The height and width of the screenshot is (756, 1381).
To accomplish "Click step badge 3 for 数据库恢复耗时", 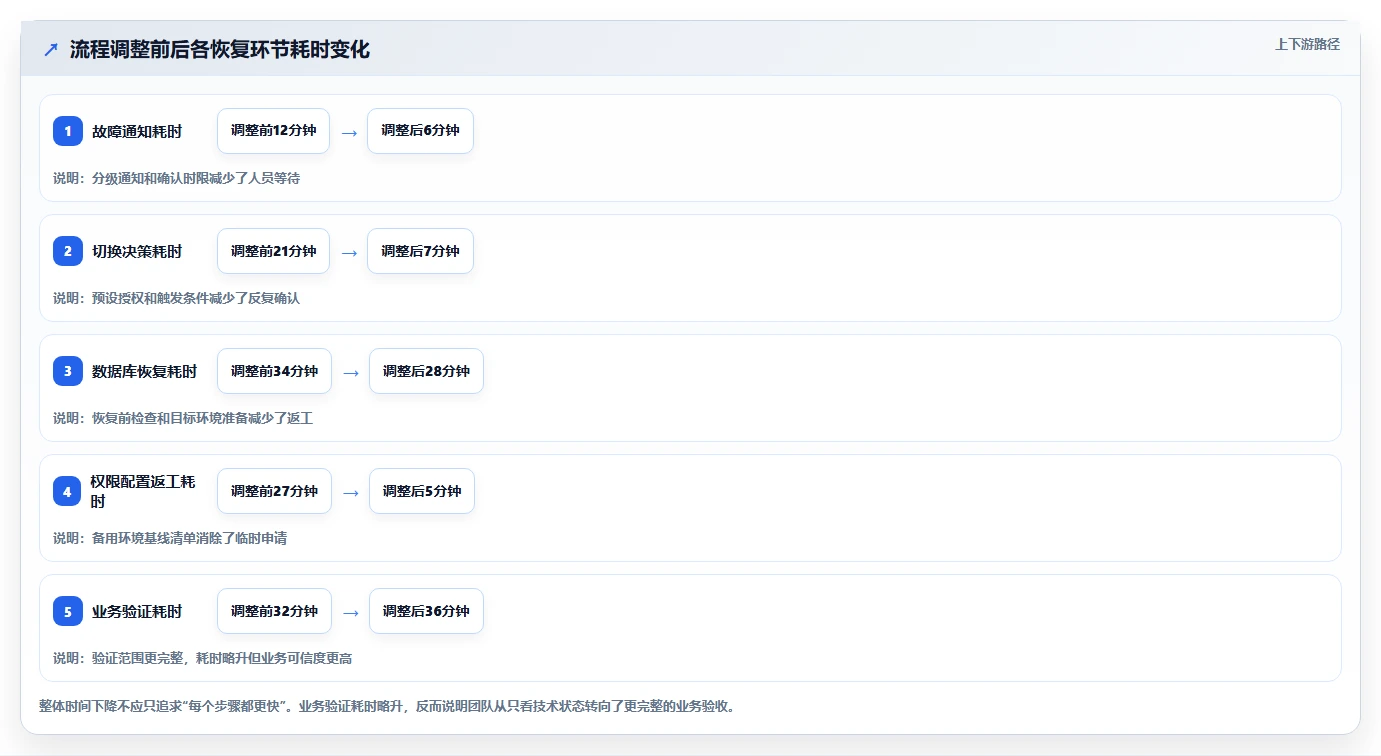I will 68,371.
